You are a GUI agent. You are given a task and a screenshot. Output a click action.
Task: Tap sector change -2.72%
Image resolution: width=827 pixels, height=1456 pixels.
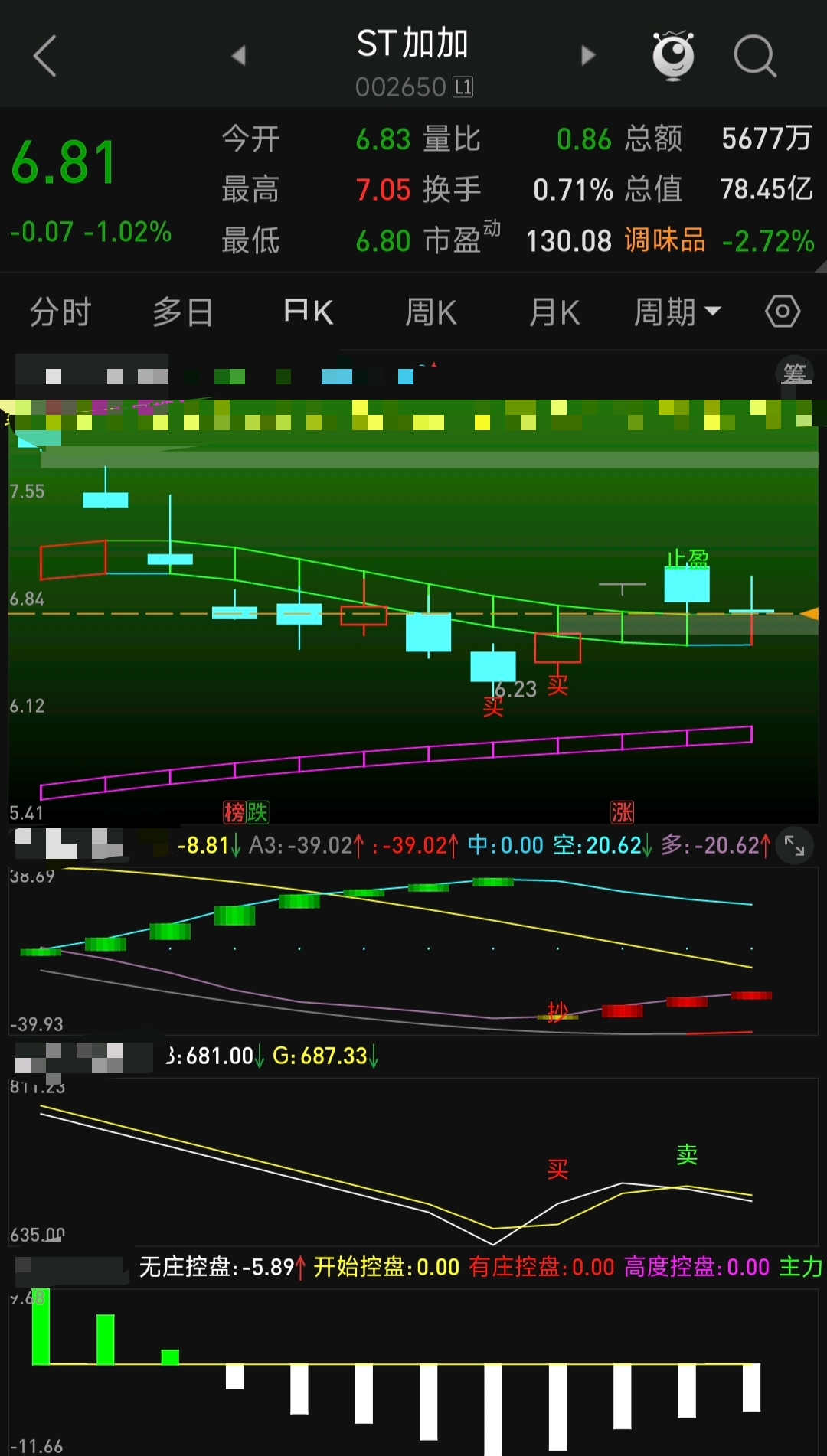pyautogui.click(x=768, y=241)
